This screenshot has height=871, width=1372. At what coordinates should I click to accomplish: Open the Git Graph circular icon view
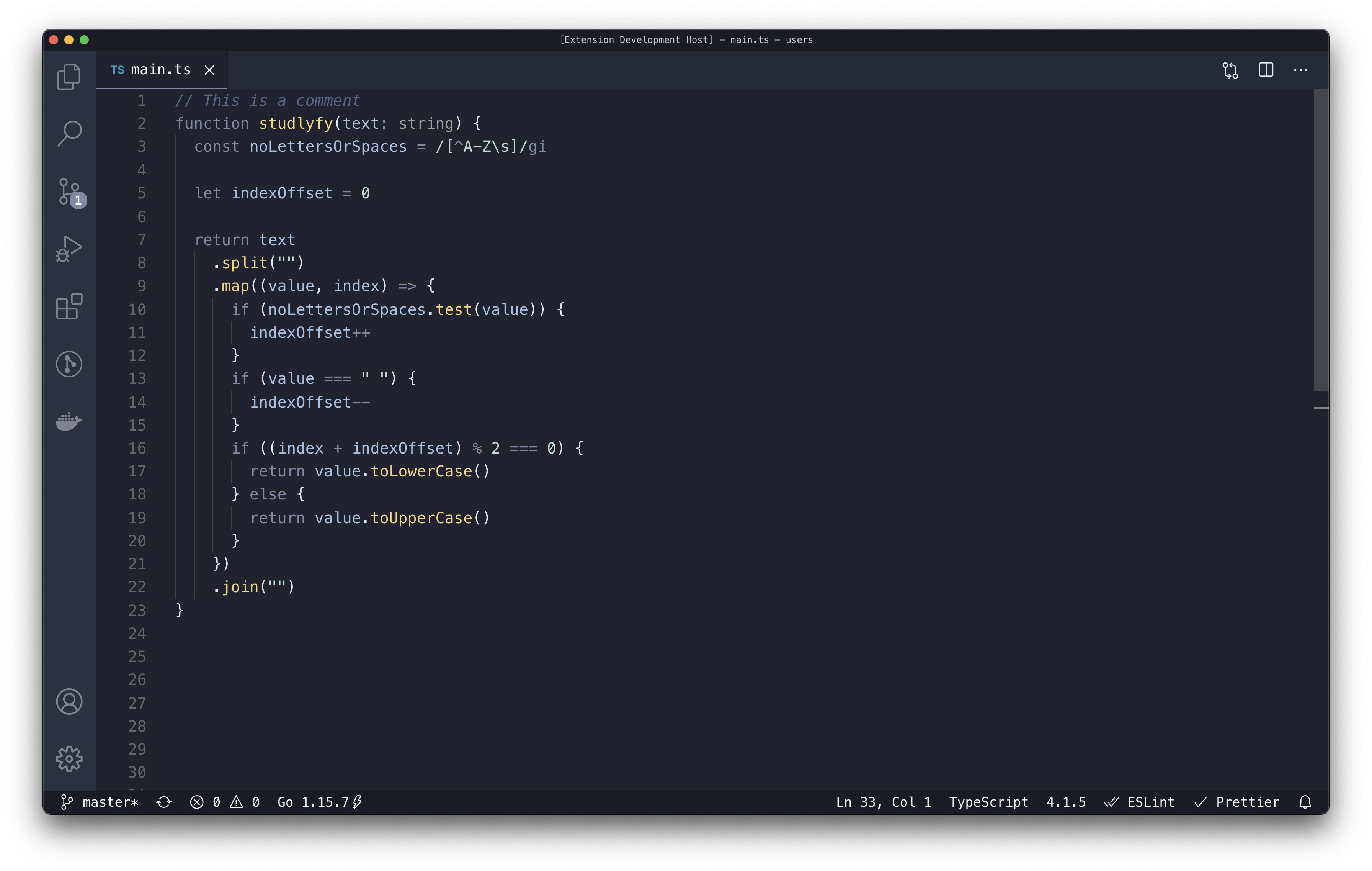[x=69, y=364]
